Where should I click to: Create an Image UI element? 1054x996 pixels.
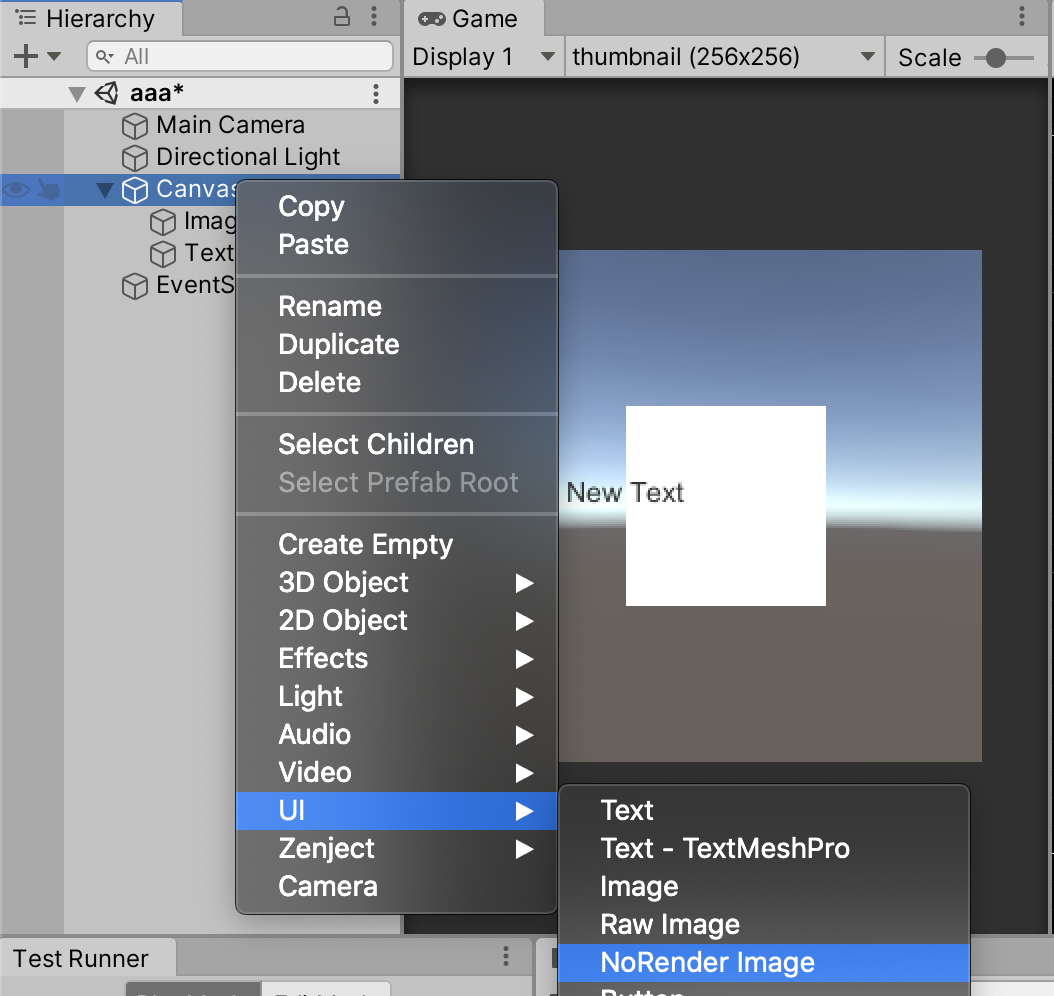tap(764, 886)
